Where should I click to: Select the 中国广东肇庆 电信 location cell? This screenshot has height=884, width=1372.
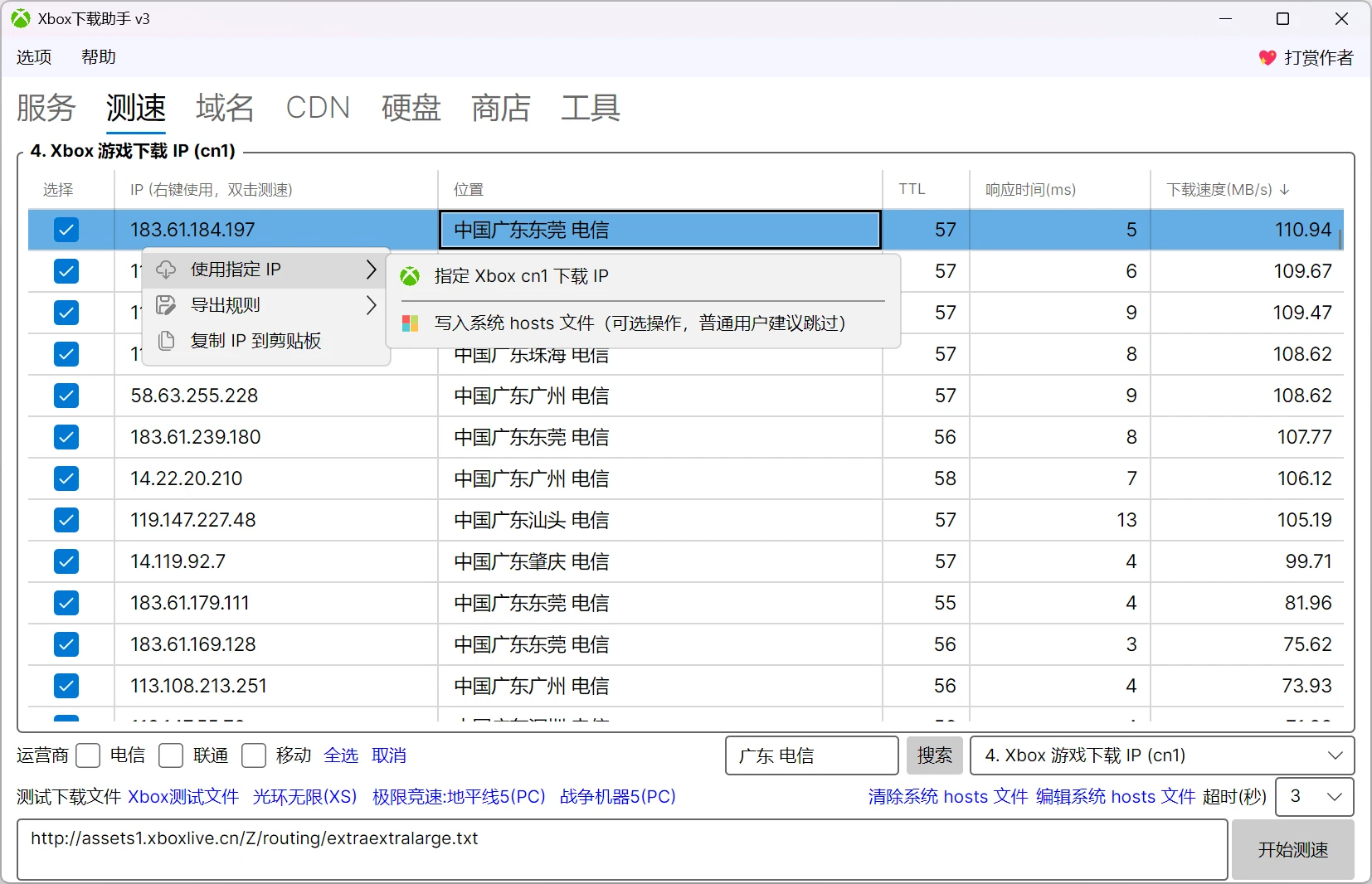[660, 561]
